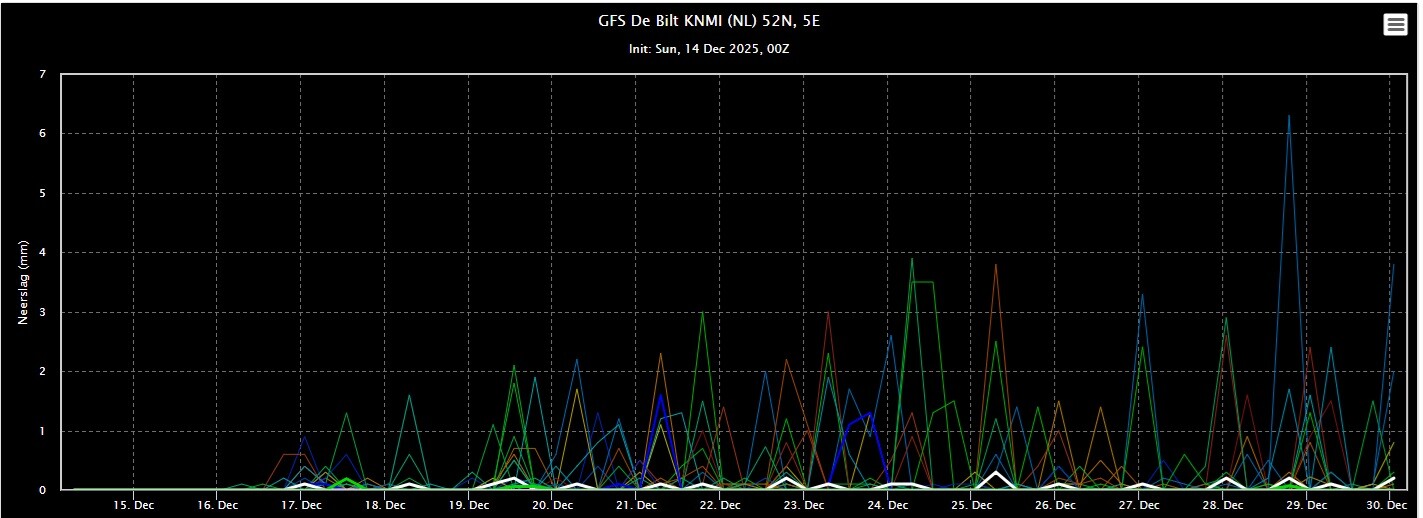Image resolution: width=1423 pixels, height=518 pixels.
Task: Click the "22. Dec" x-axis label
Action: [x=720, y=507]
